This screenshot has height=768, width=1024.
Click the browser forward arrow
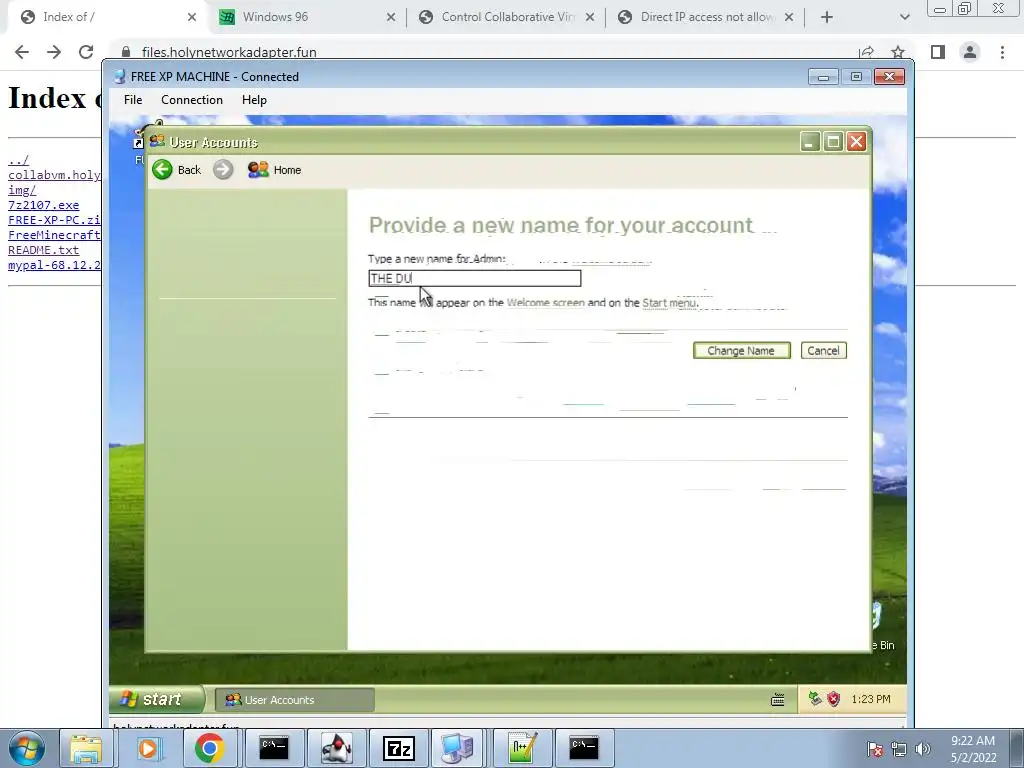click(x=54, y=52)
